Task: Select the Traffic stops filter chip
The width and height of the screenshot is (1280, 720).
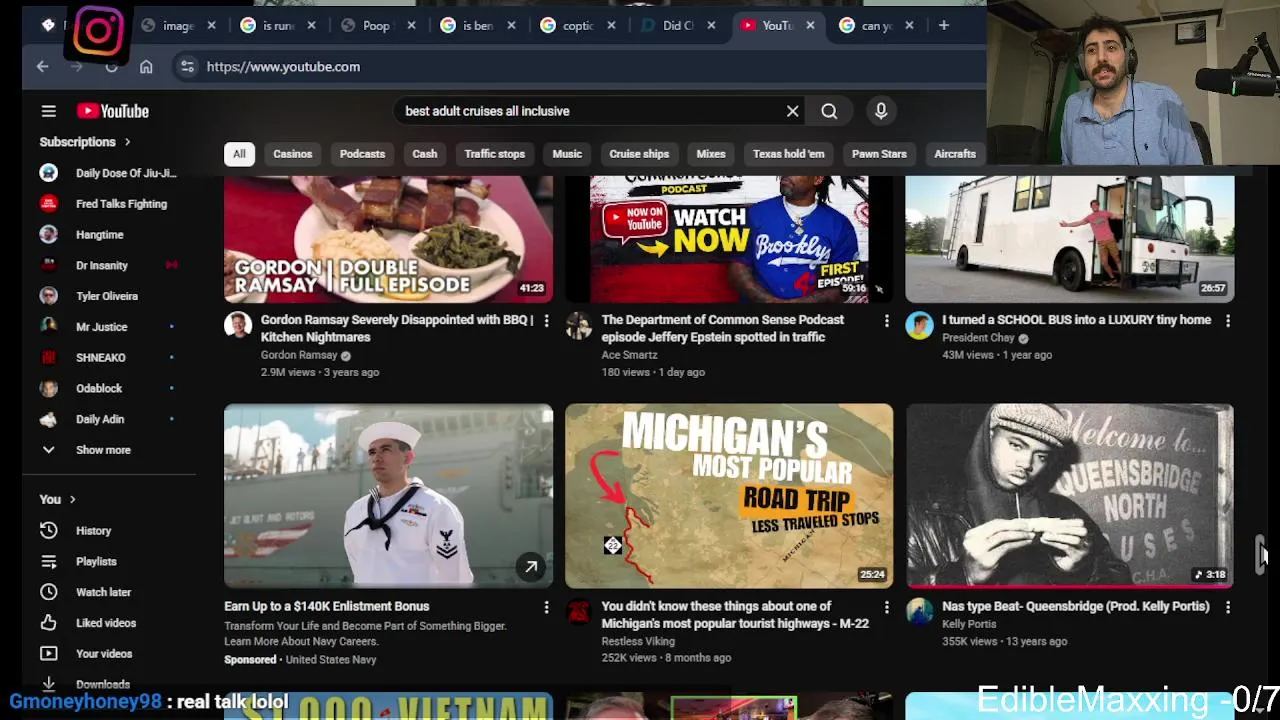Action: [x=494, y=154]
